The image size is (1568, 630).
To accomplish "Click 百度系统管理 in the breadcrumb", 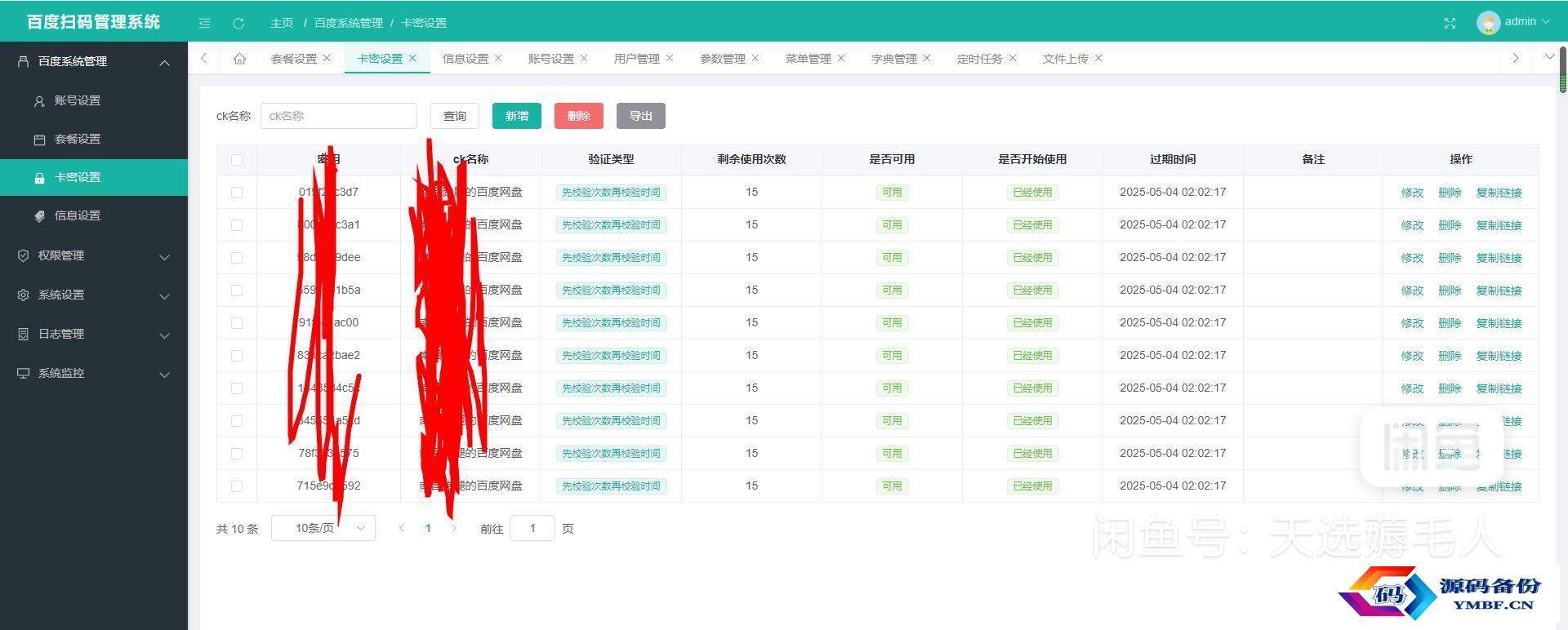I will point(349,23).
